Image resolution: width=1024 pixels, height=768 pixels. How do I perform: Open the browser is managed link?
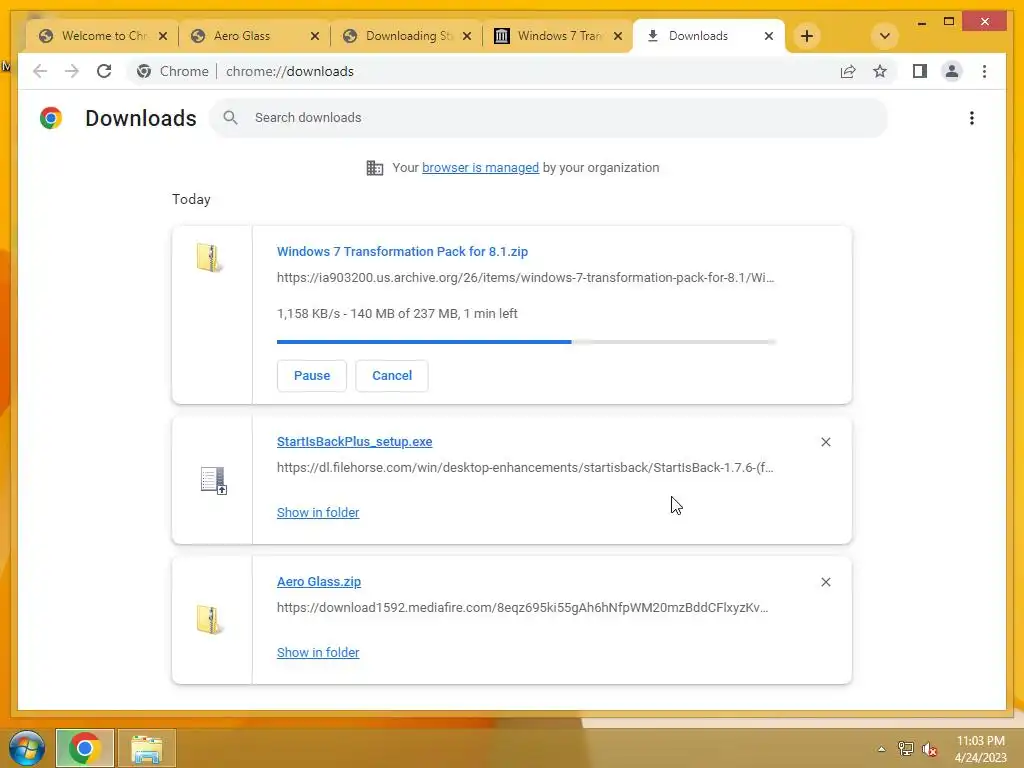480,167
